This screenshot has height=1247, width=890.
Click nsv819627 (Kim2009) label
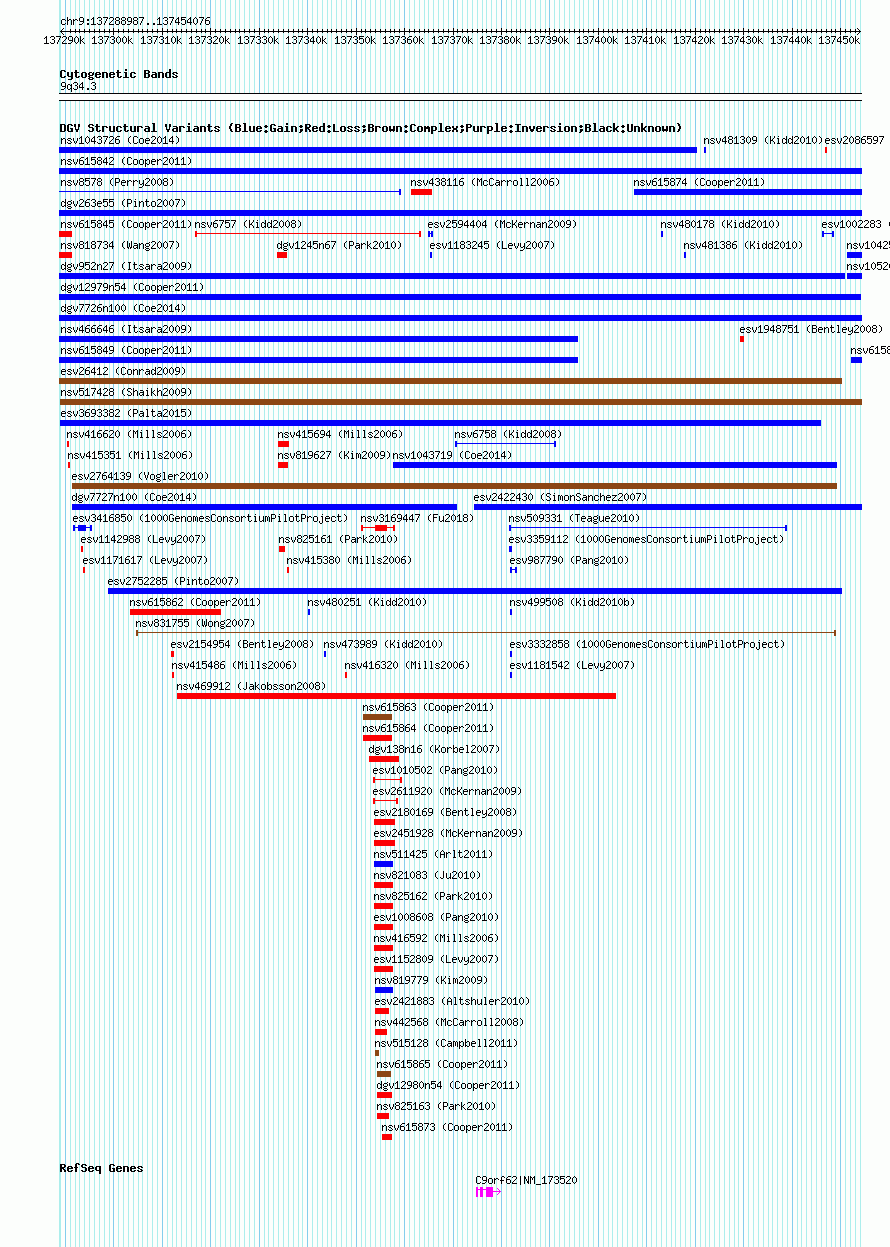(334, 455)
